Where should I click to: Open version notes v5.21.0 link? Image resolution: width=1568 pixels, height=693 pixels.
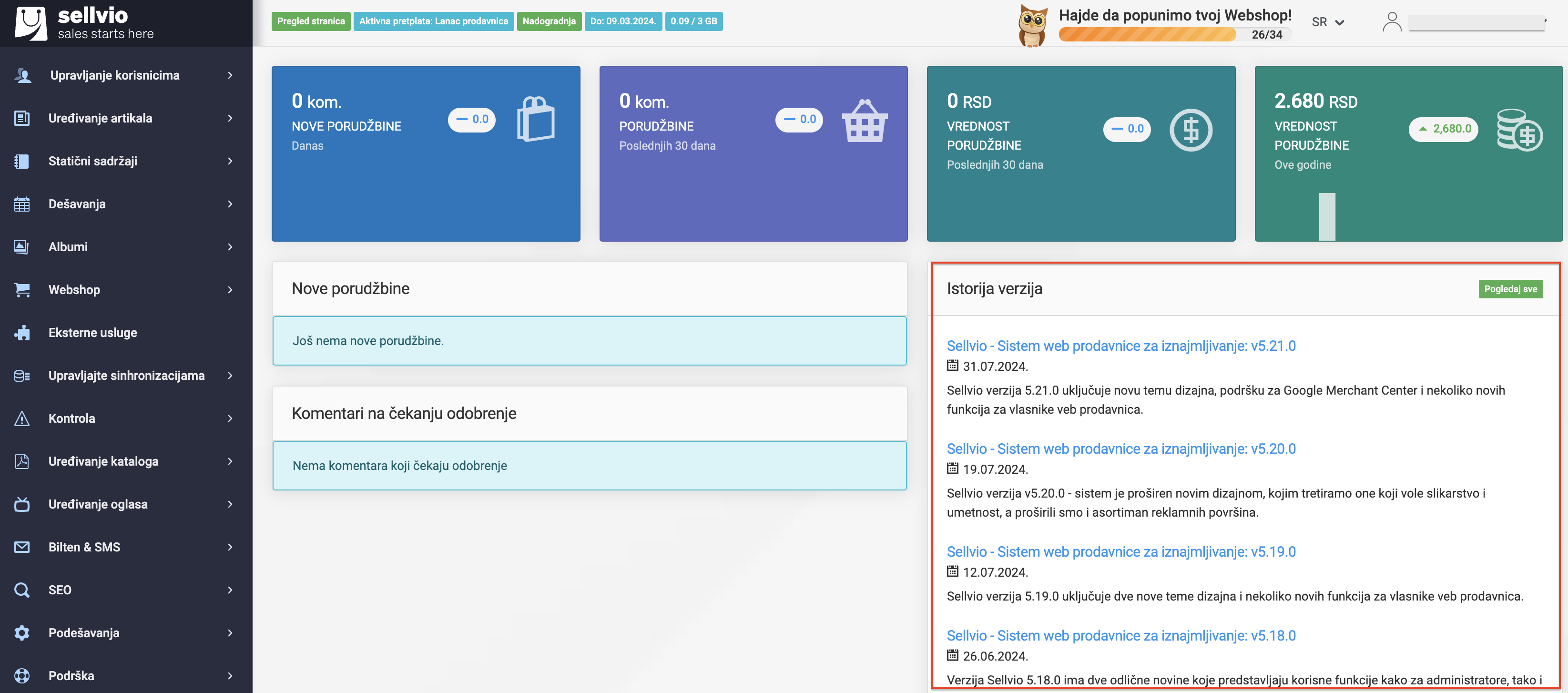coord(1122,345)
